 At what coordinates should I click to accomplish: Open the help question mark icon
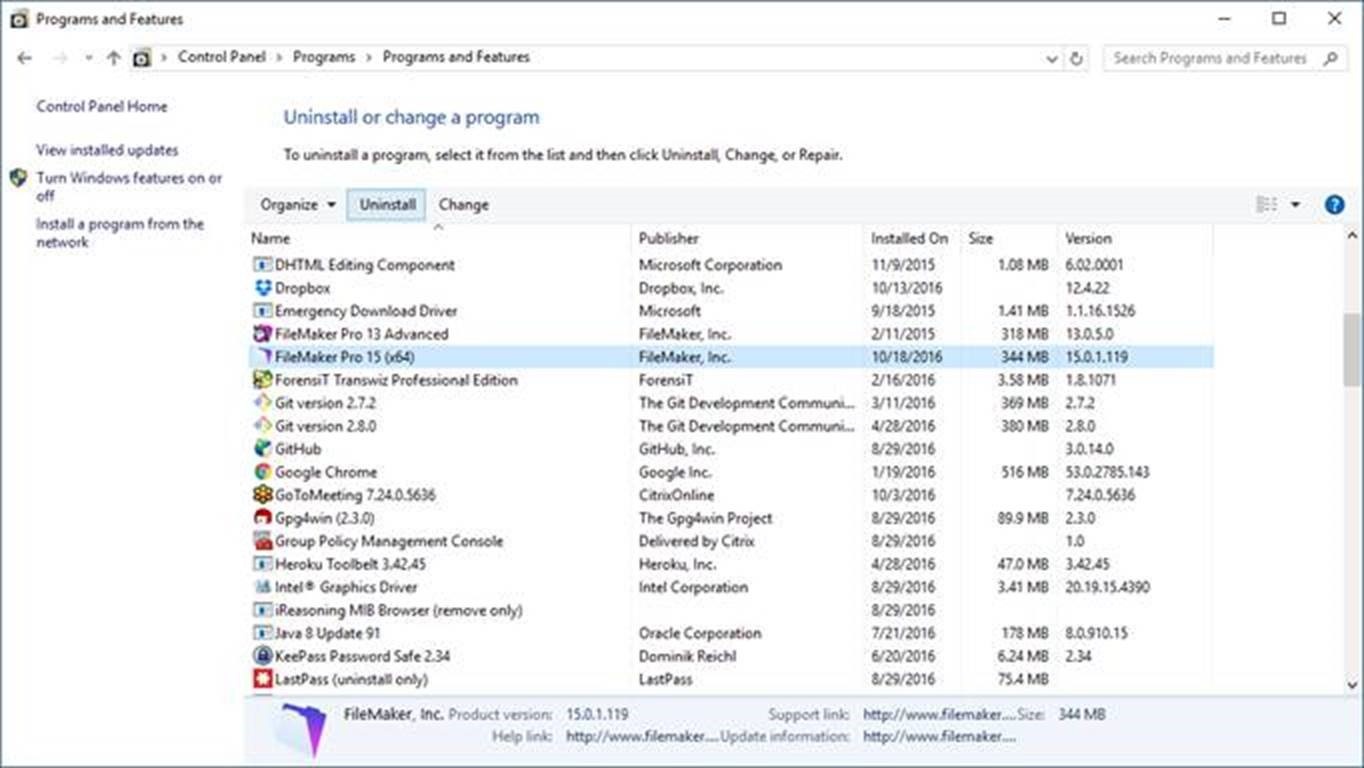(1334, 205)
